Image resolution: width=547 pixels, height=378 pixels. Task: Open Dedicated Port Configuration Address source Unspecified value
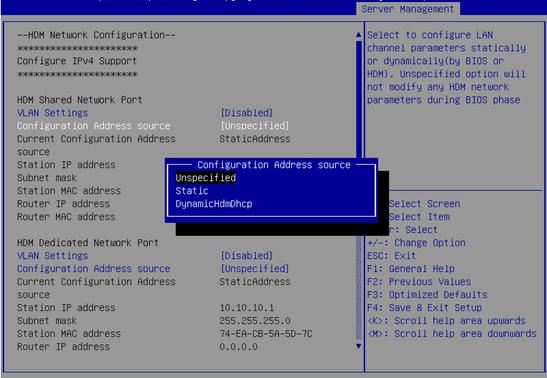click(x=254, y=269)
